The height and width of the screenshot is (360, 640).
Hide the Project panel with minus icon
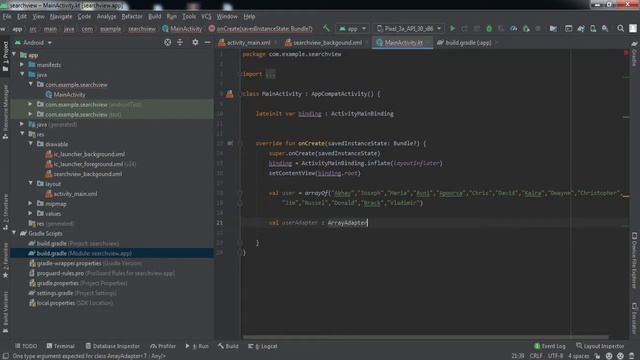point(207,42)
